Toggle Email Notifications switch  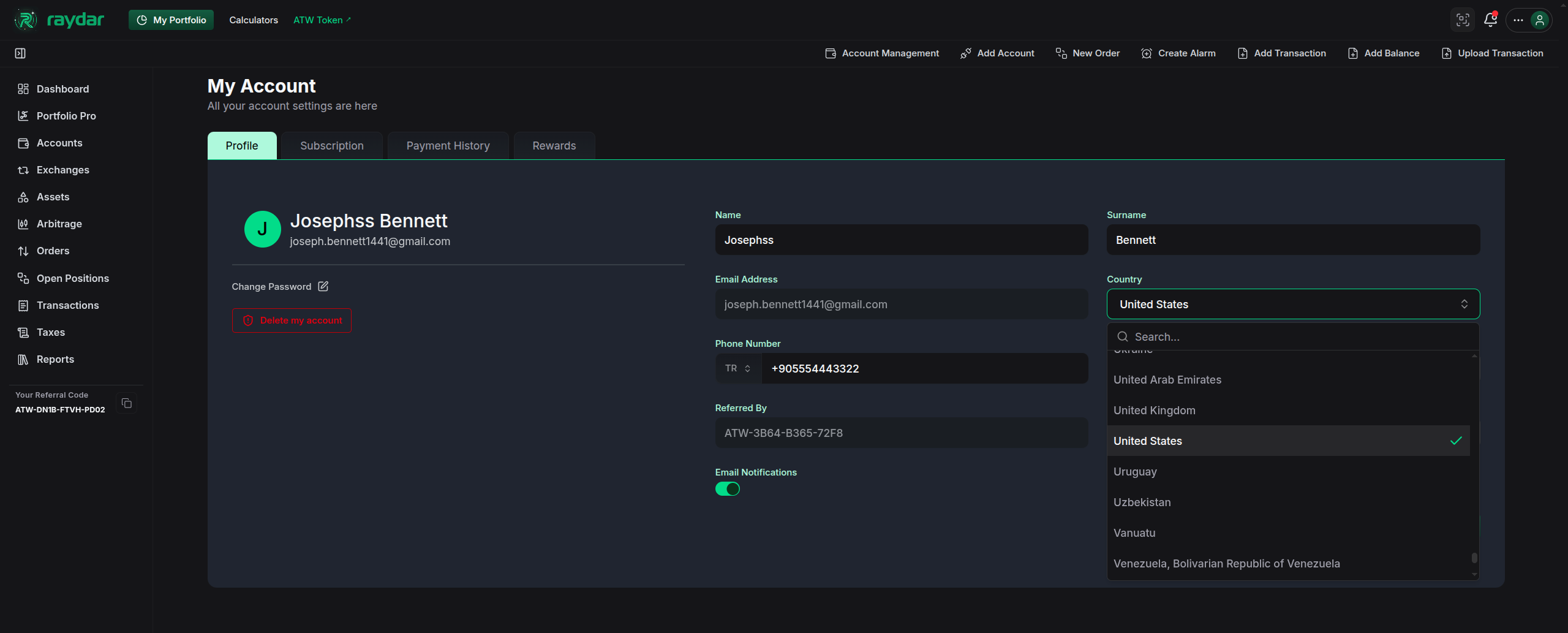click(x=728, y=489)
